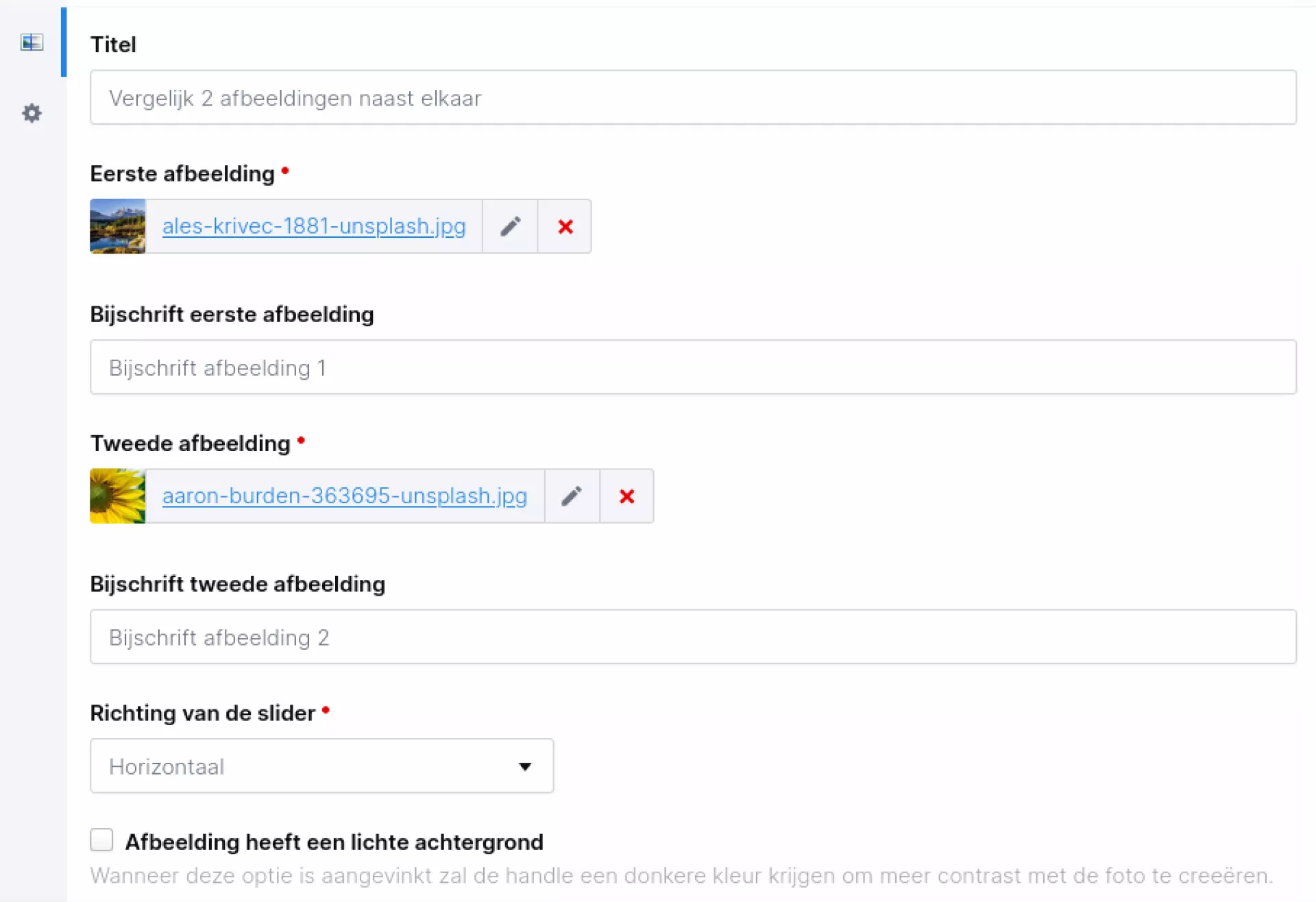This screenshot has height=902, width=1316.
Task: Focus the Titel input field
Action: (x=692, y=97)
